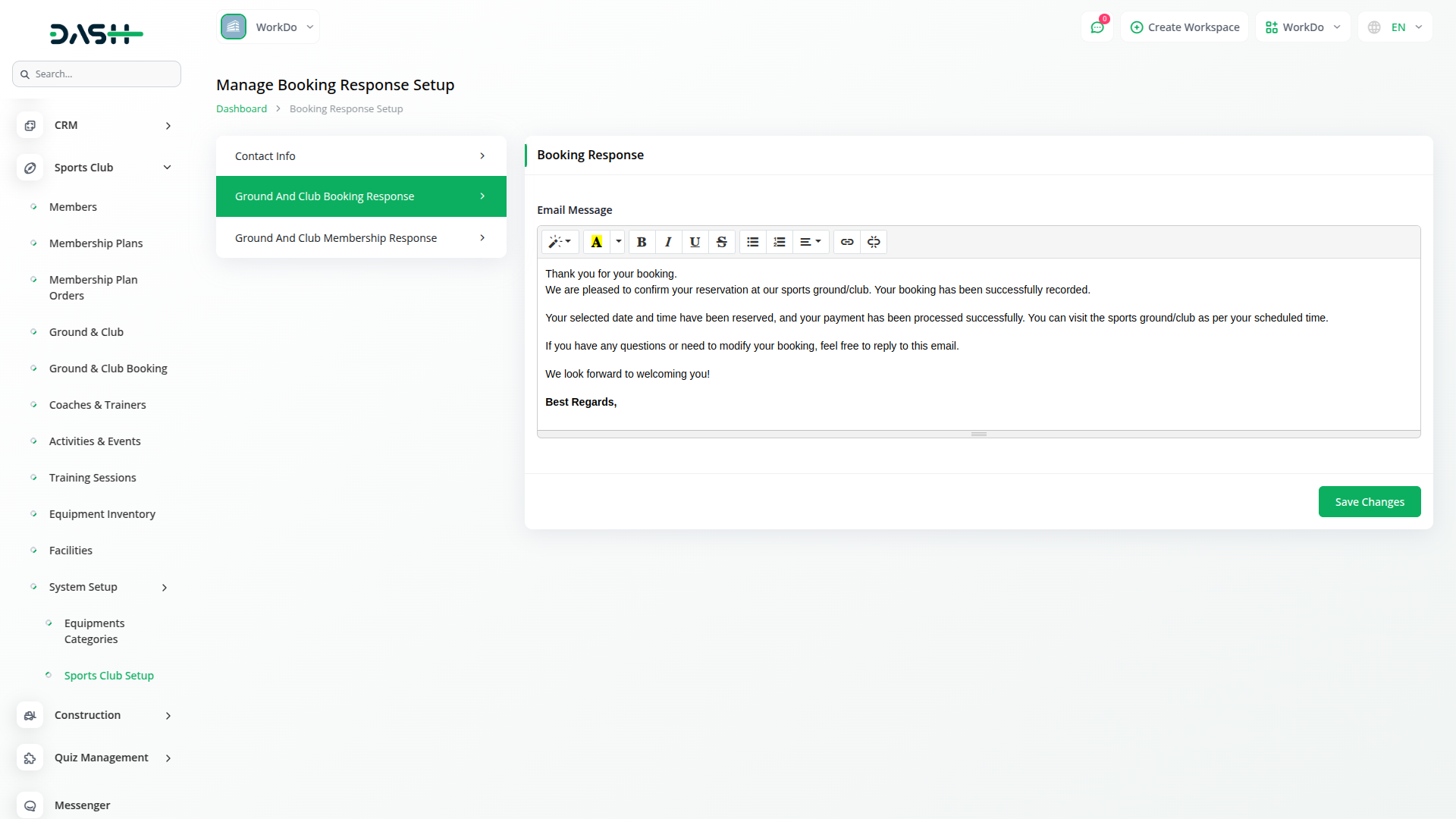Expand the Construction sidebar menu

[x=96, y=715]
